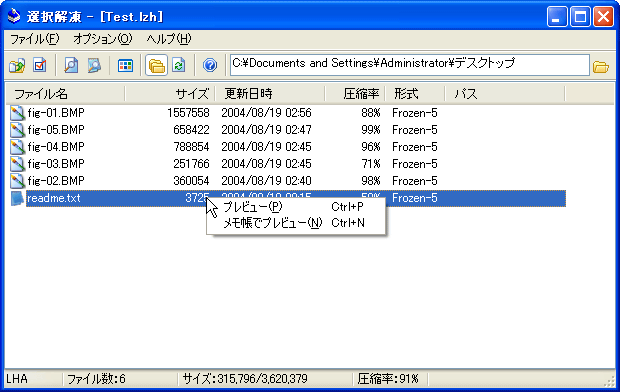Image resolution: width=620 pixels, height=392 pixels.
Task: Click the date 2004/08/19 02:47
Action: coord(266,130)
